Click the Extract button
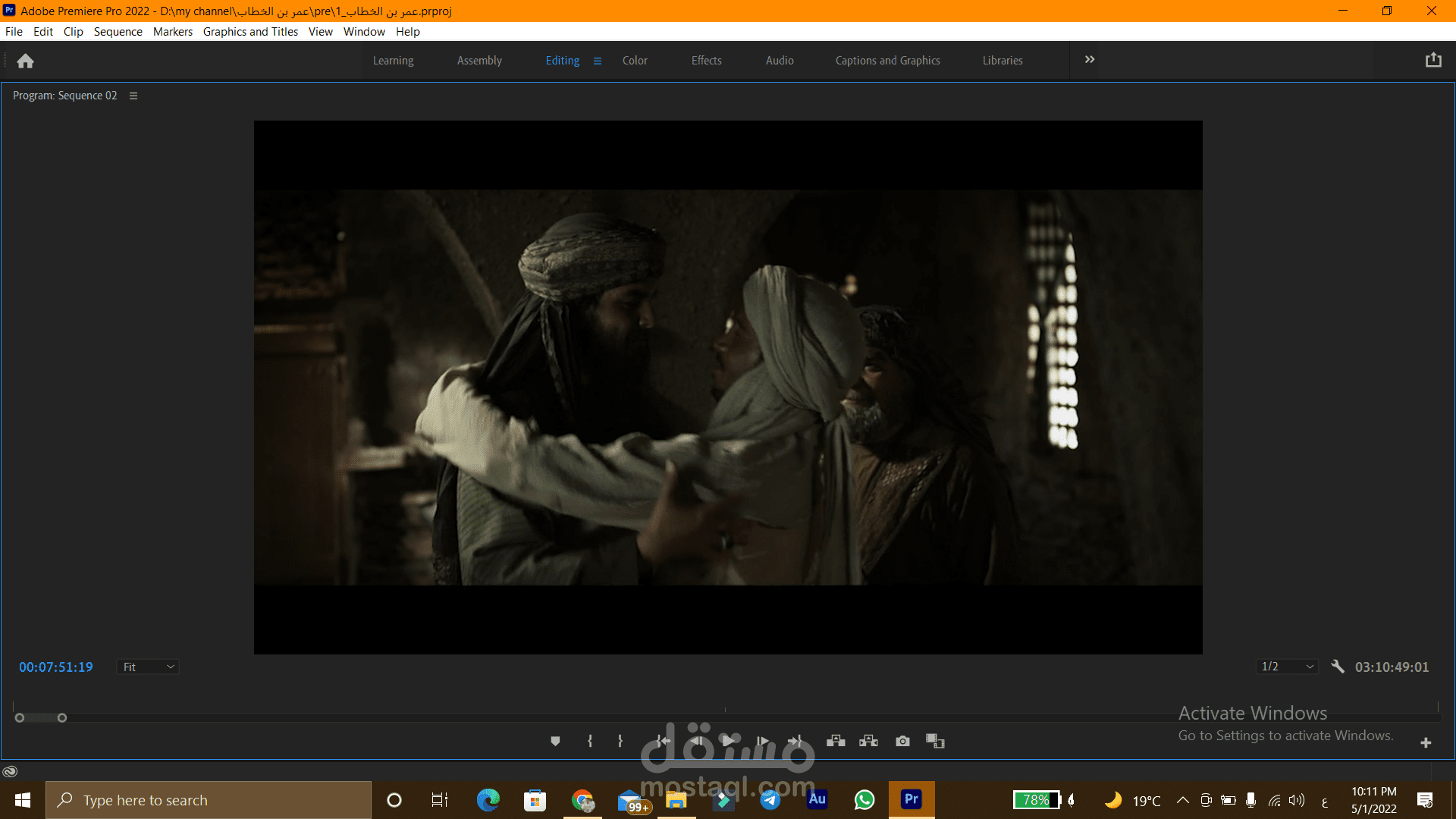The width and height of the screenshot is (1456, 819). (868, 741)
